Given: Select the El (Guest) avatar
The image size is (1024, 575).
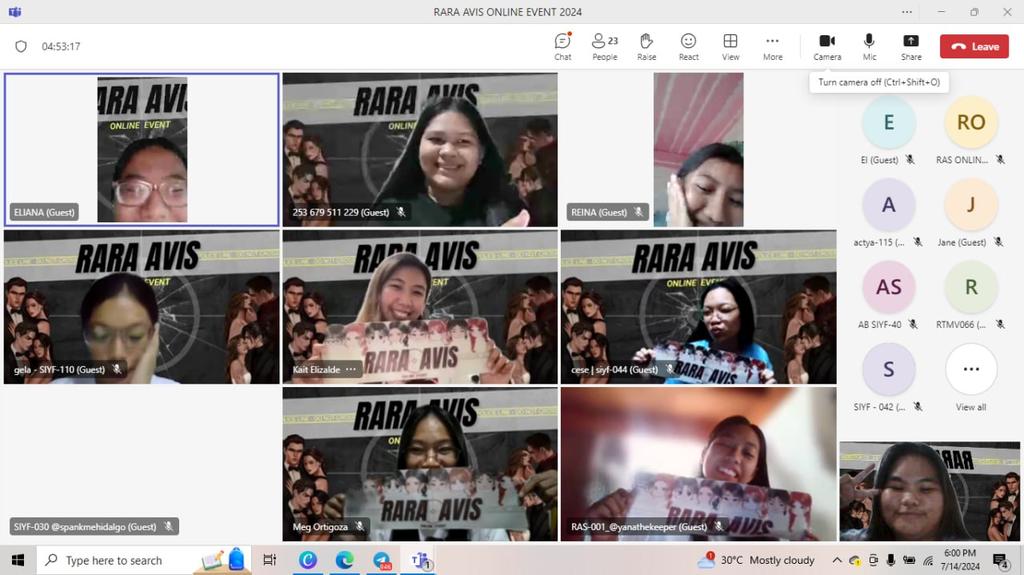Looking at the screenshot, I should coord(888,122).
